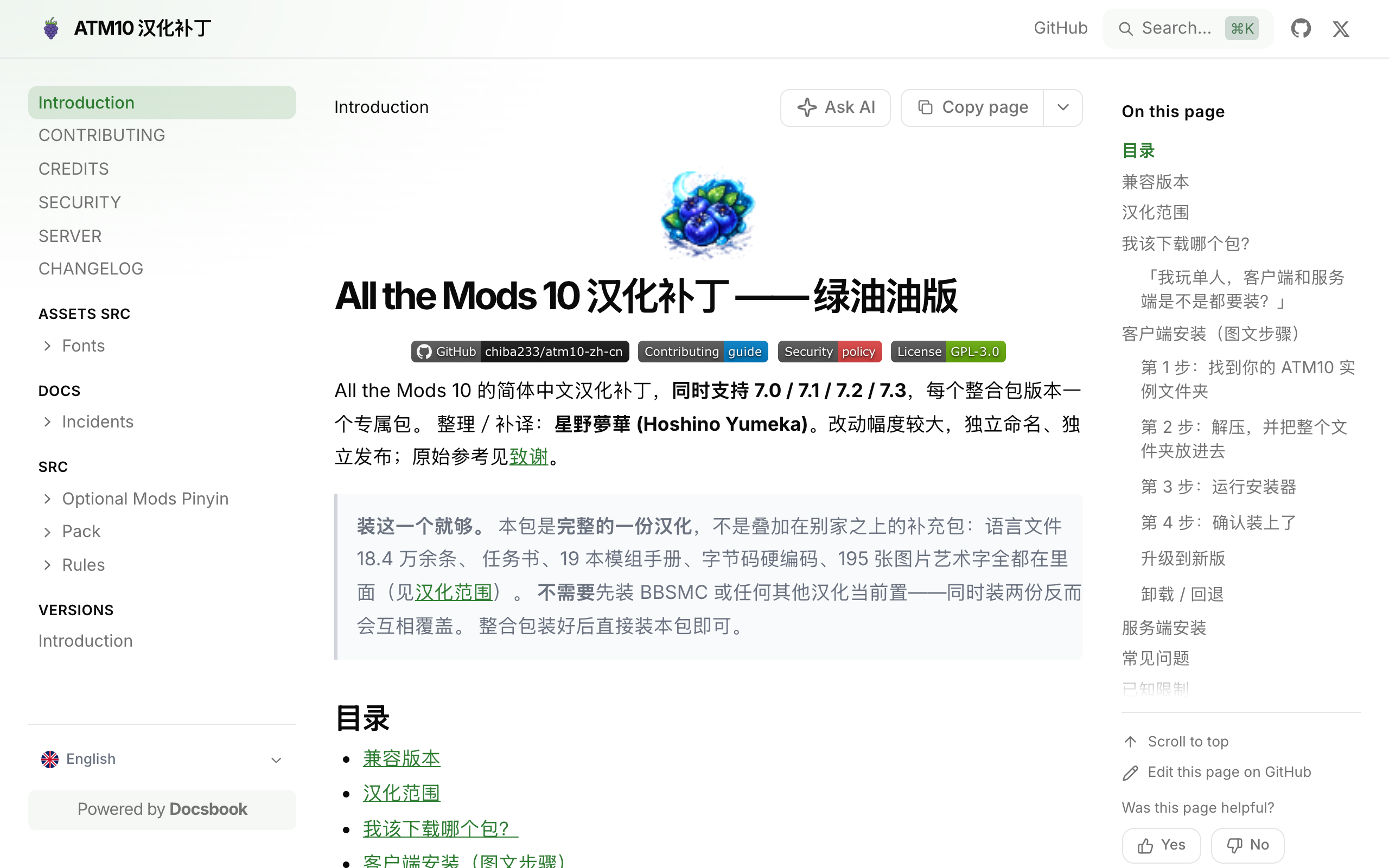Jump to 第 2 步 outline entry
The image size is (1389, 868).
(x=1244, y=439)
